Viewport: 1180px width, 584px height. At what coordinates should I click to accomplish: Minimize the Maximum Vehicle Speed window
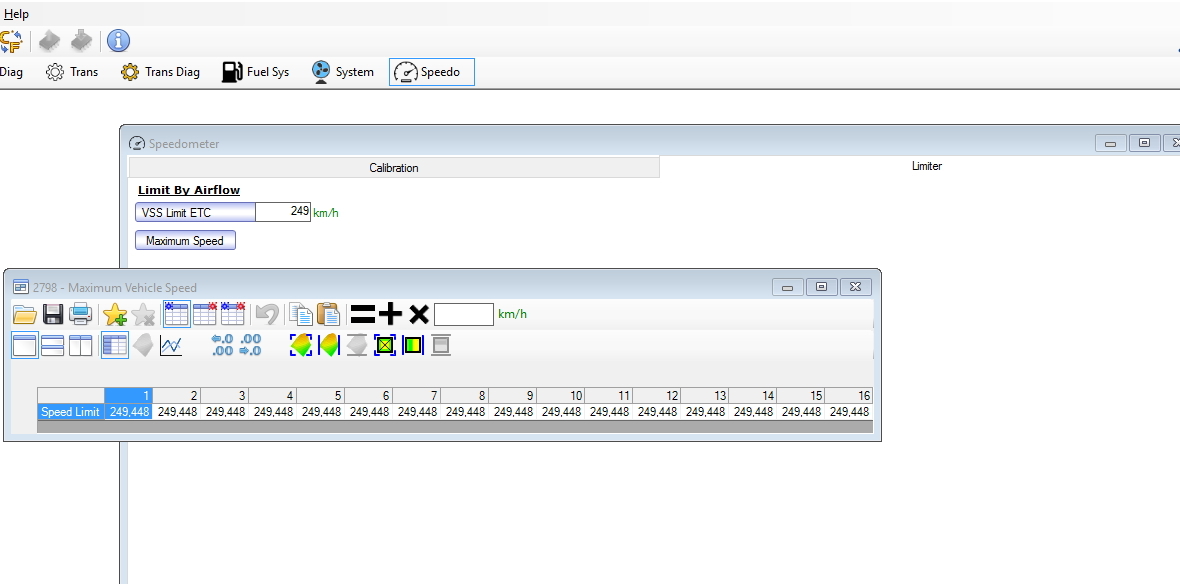click(x=788, y=287)
